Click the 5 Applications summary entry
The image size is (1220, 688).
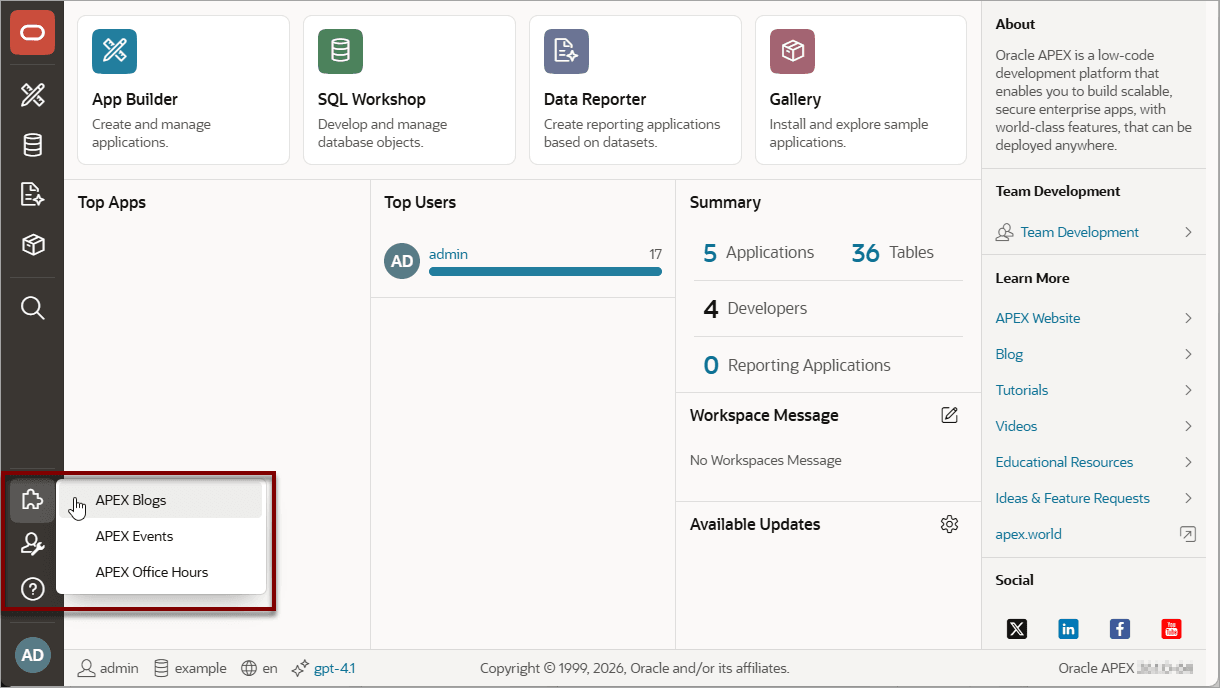click(x=758, y=253)
